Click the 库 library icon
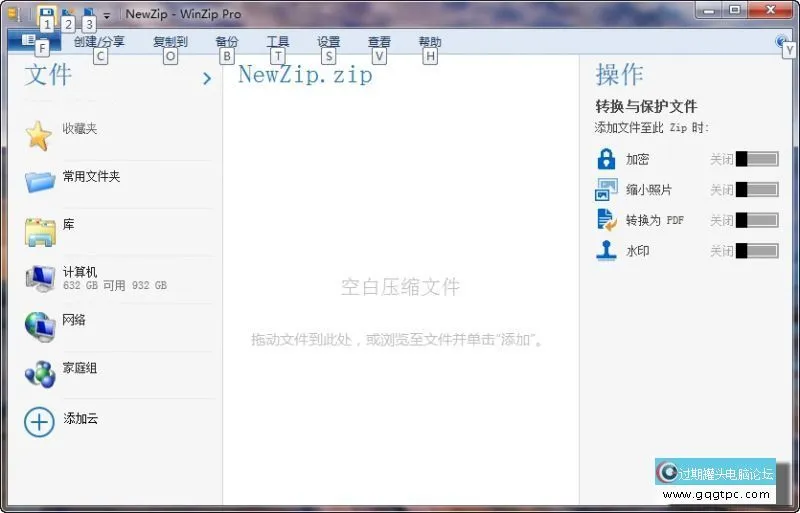 click(x=40, y=230)
